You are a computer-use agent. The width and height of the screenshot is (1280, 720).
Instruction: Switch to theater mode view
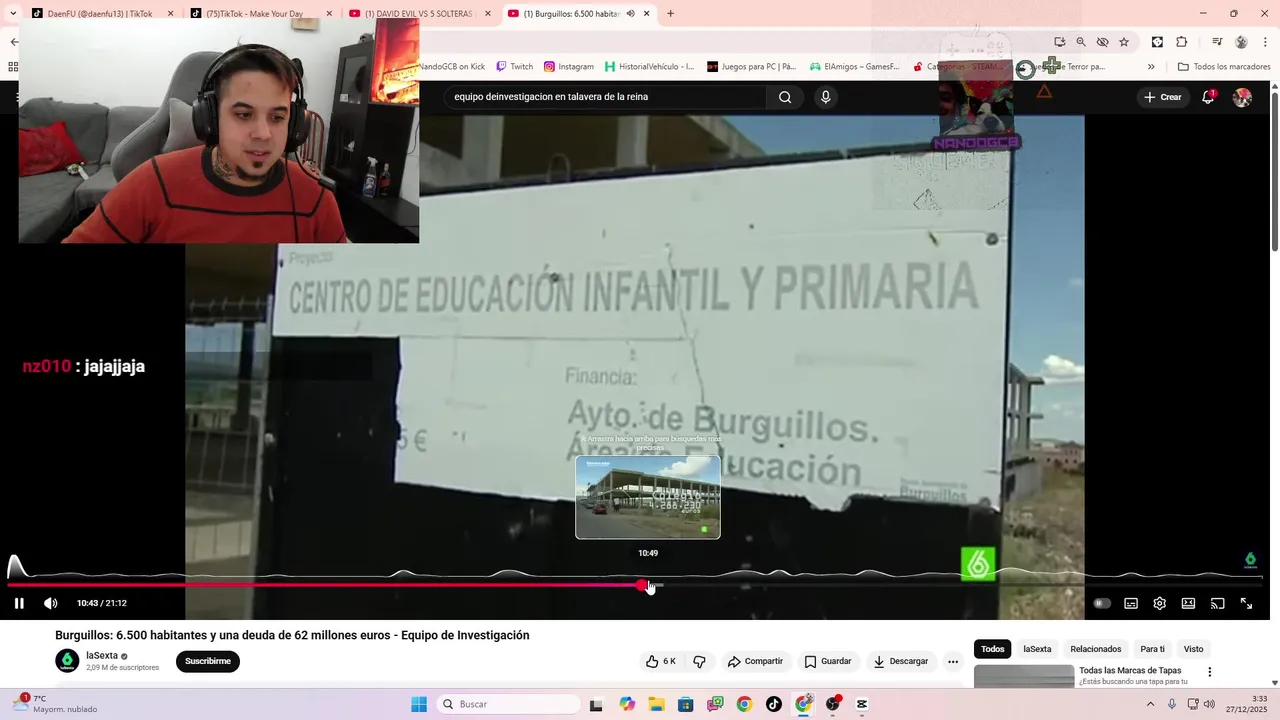click(x=1188, y=603)
